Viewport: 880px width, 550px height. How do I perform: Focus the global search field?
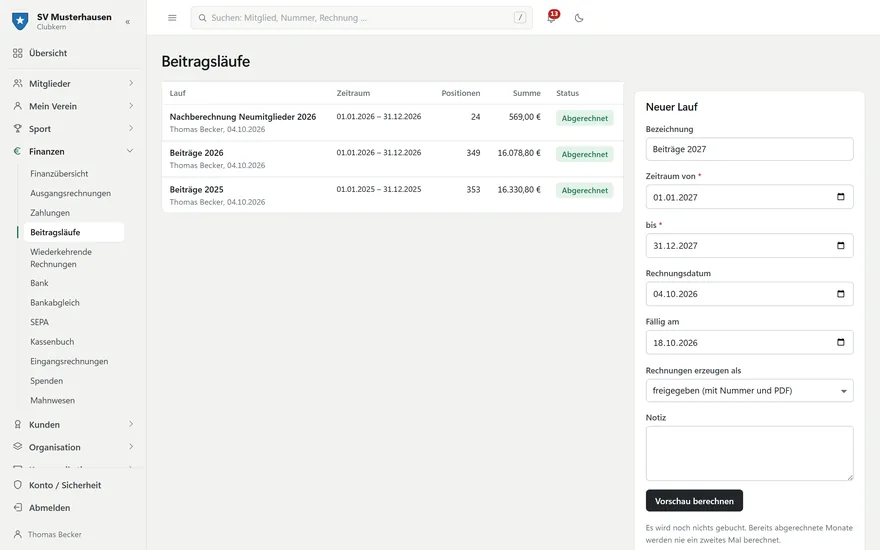[x=361, y=18]
